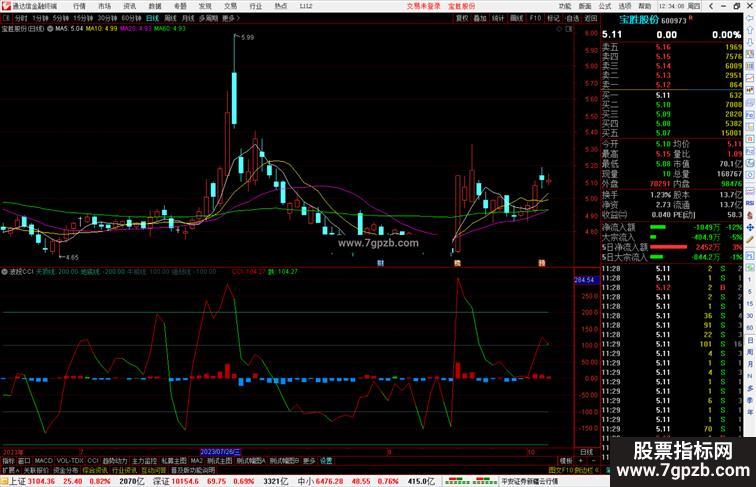This screenshot has height=487, width=756.
Task: Switch chart to 5分钟 period
Action: click(x=61, y=18)
